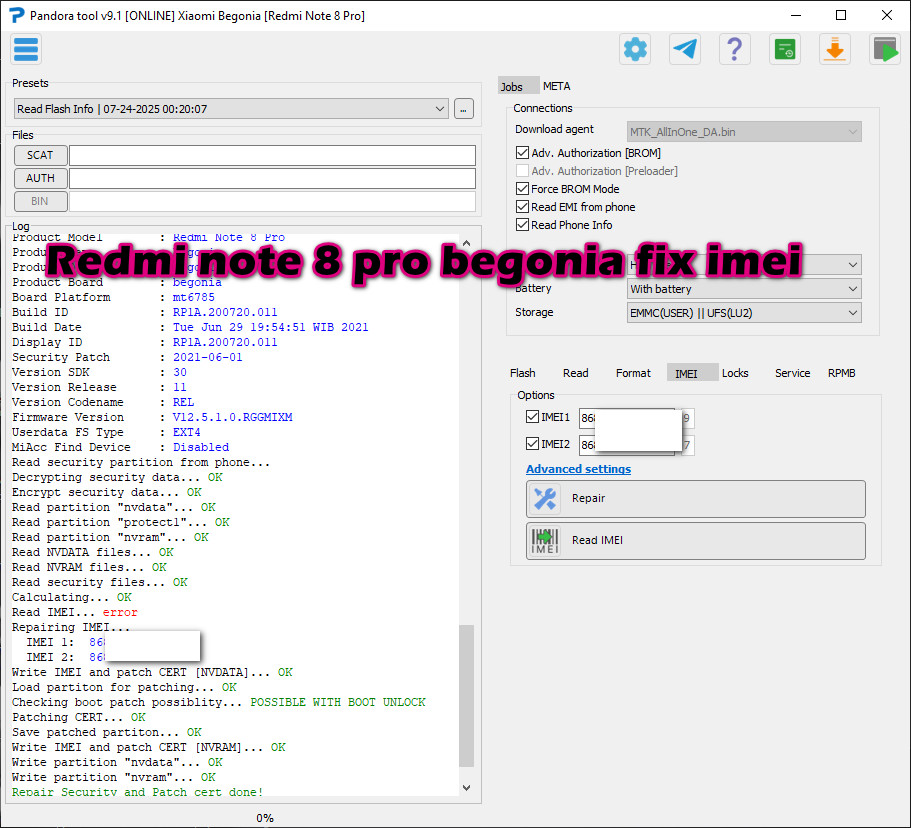911x828 pixels.
Task: Open the Service tab
Action: click(792, 373)
